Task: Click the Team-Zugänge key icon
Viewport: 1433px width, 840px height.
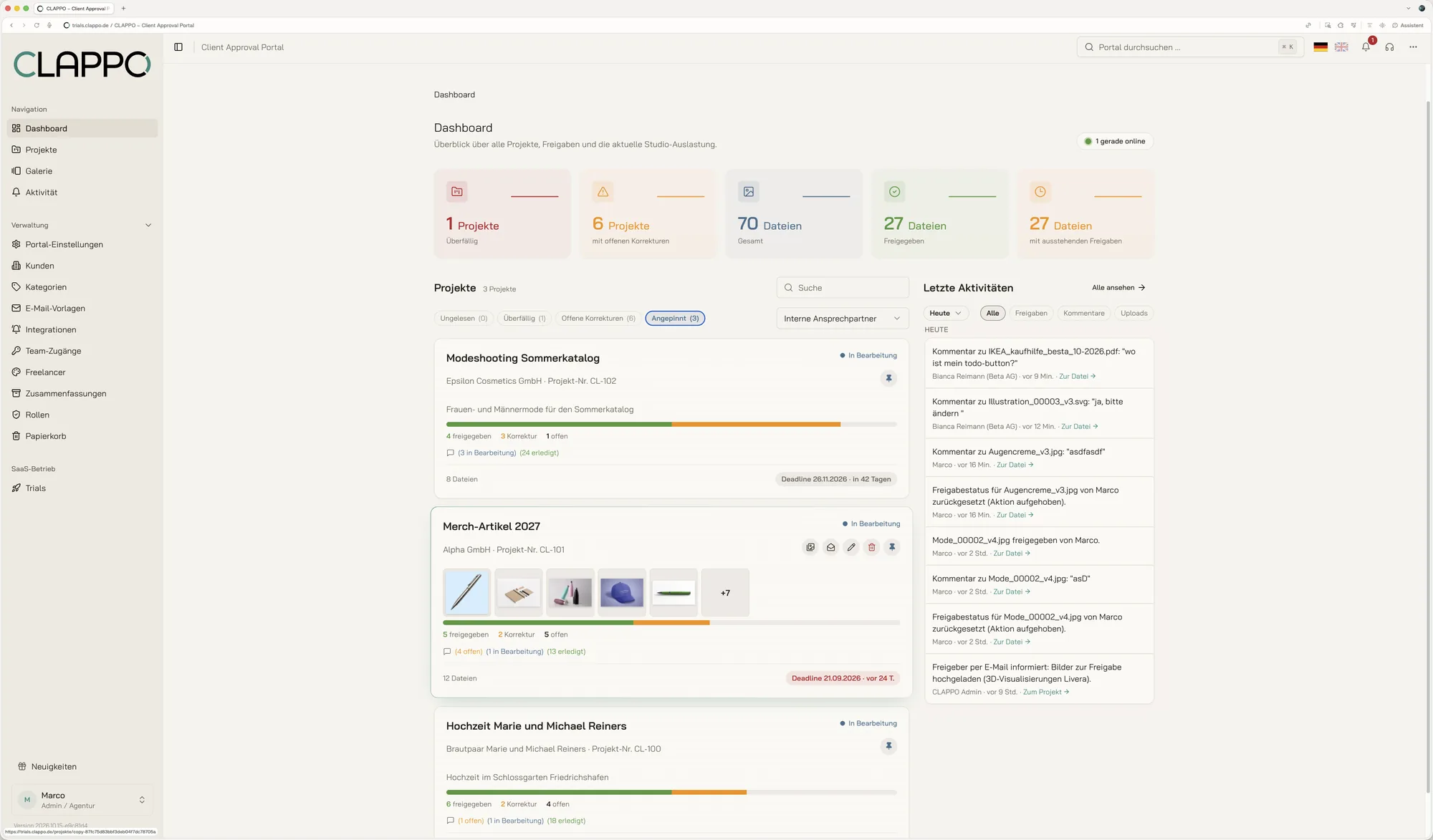Action: tap(16, 351)
